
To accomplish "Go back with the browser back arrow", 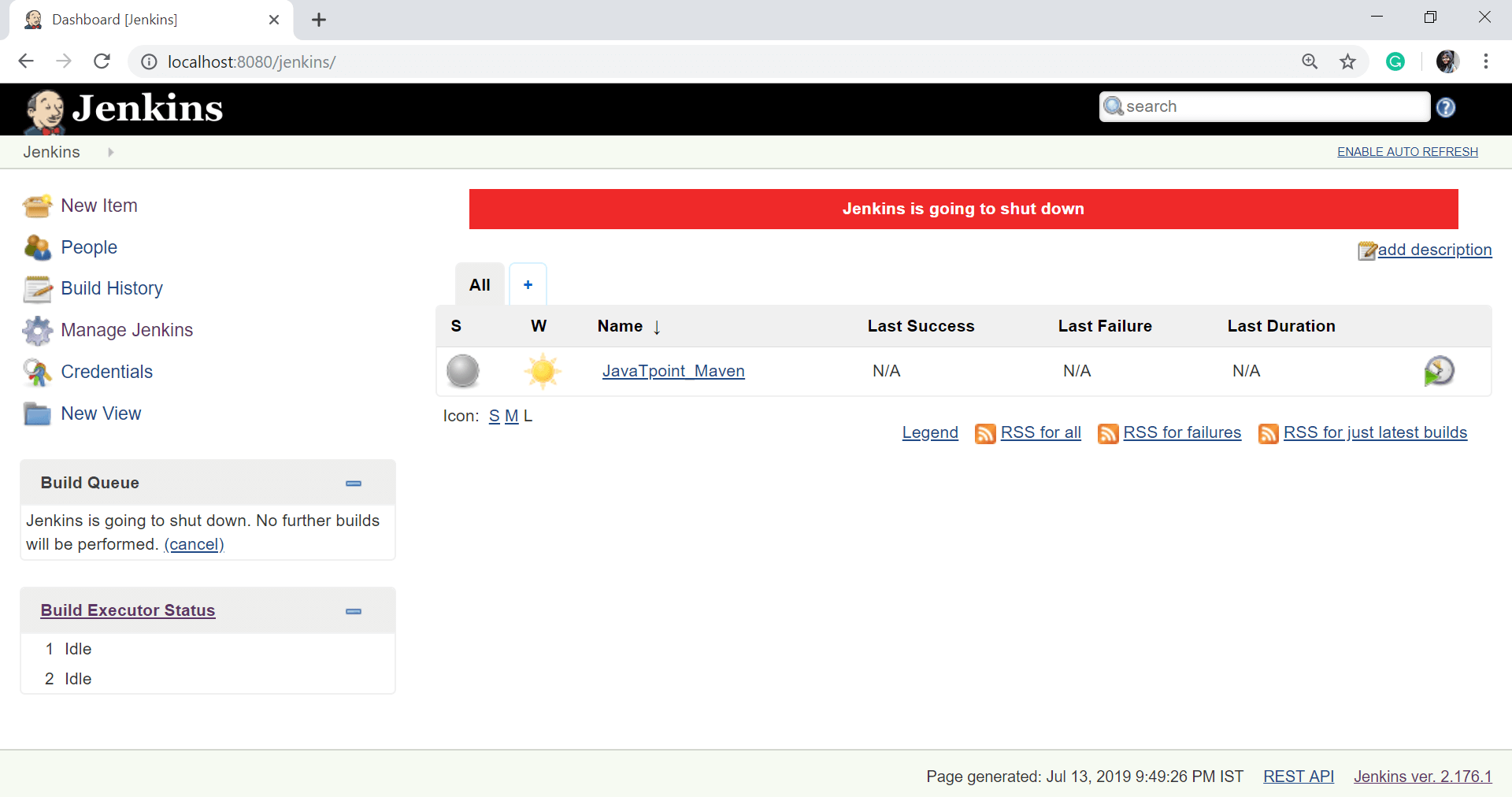I will (26, 61).
